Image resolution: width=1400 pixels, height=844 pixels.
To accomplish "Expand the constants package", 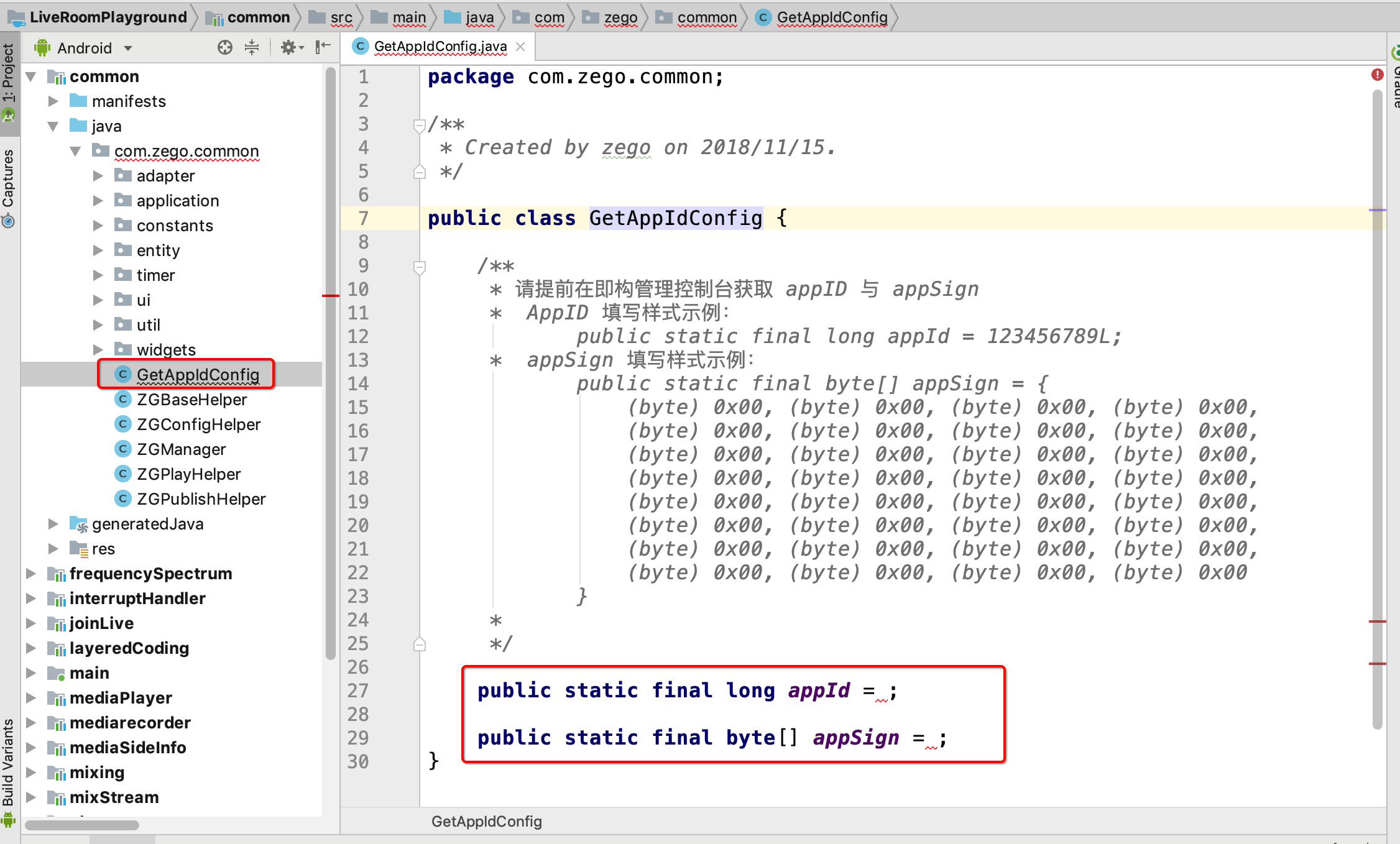I will [98, 226].
